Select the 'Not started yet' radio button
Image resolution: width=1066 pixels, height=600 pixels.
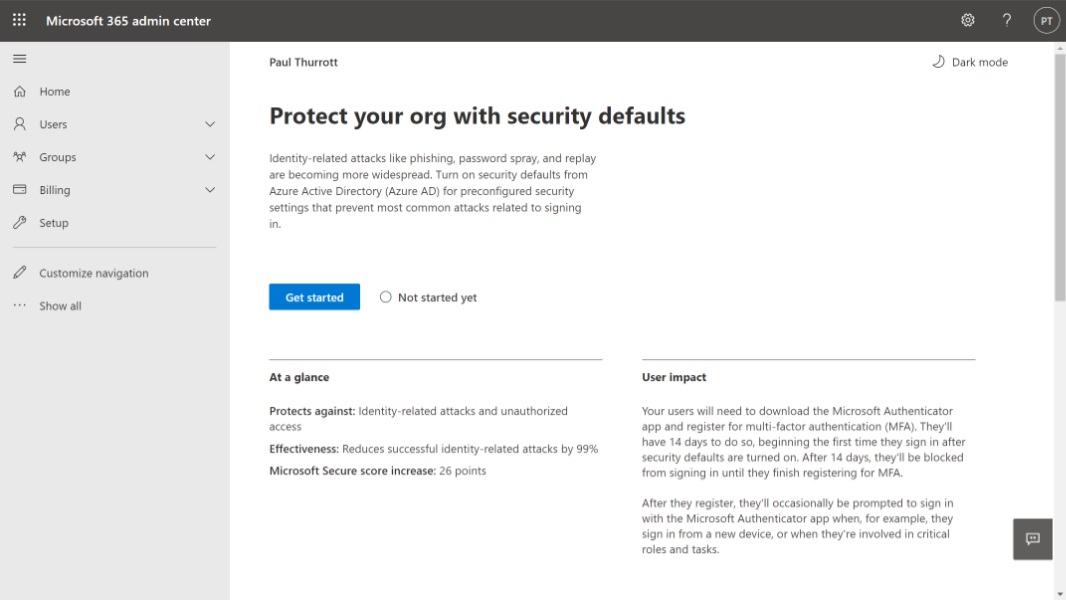[386, 297]
